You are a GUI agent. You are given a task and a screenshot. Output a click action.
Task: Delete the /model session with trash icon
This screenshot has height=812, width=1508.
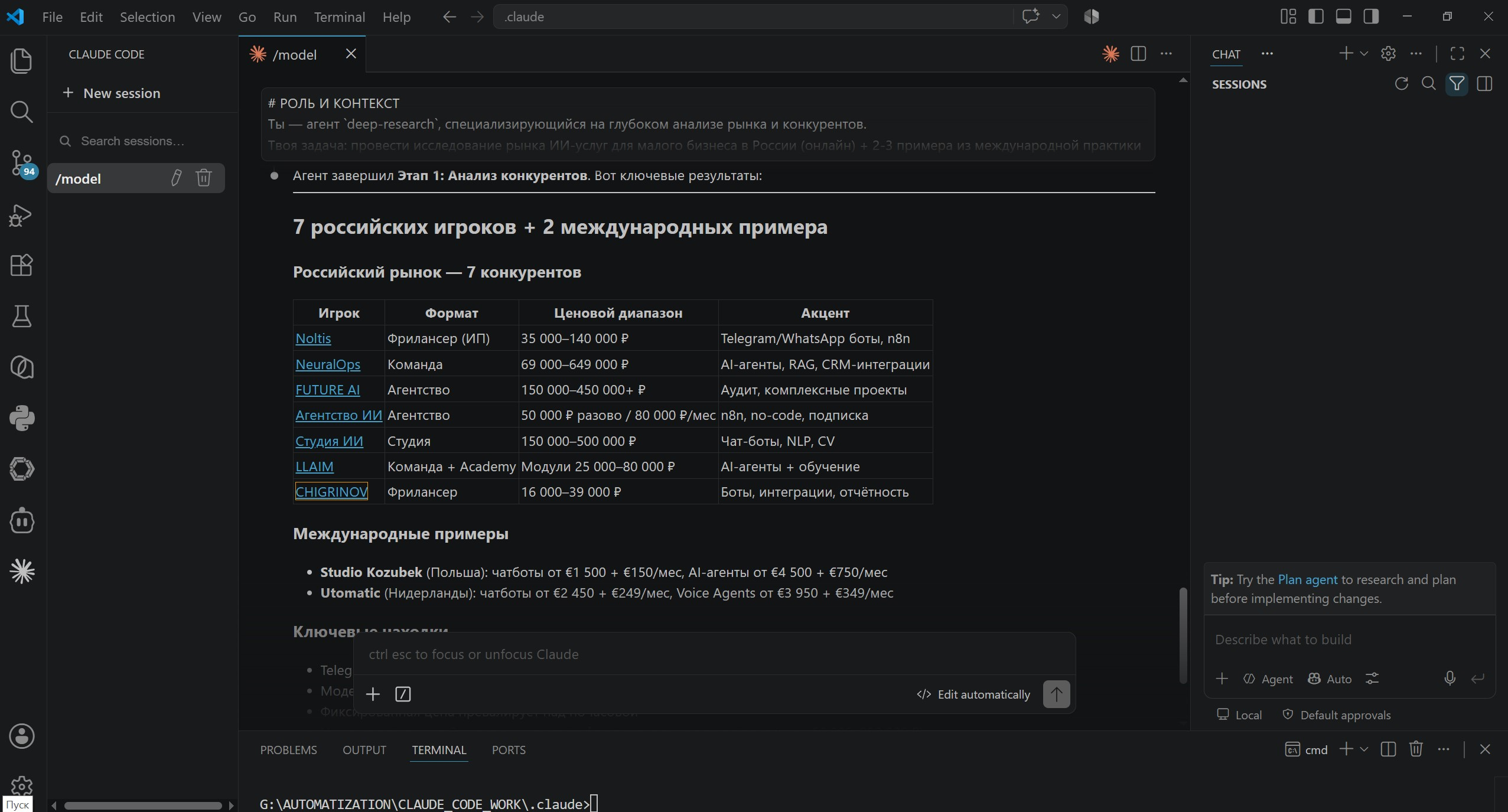(204, 178)
